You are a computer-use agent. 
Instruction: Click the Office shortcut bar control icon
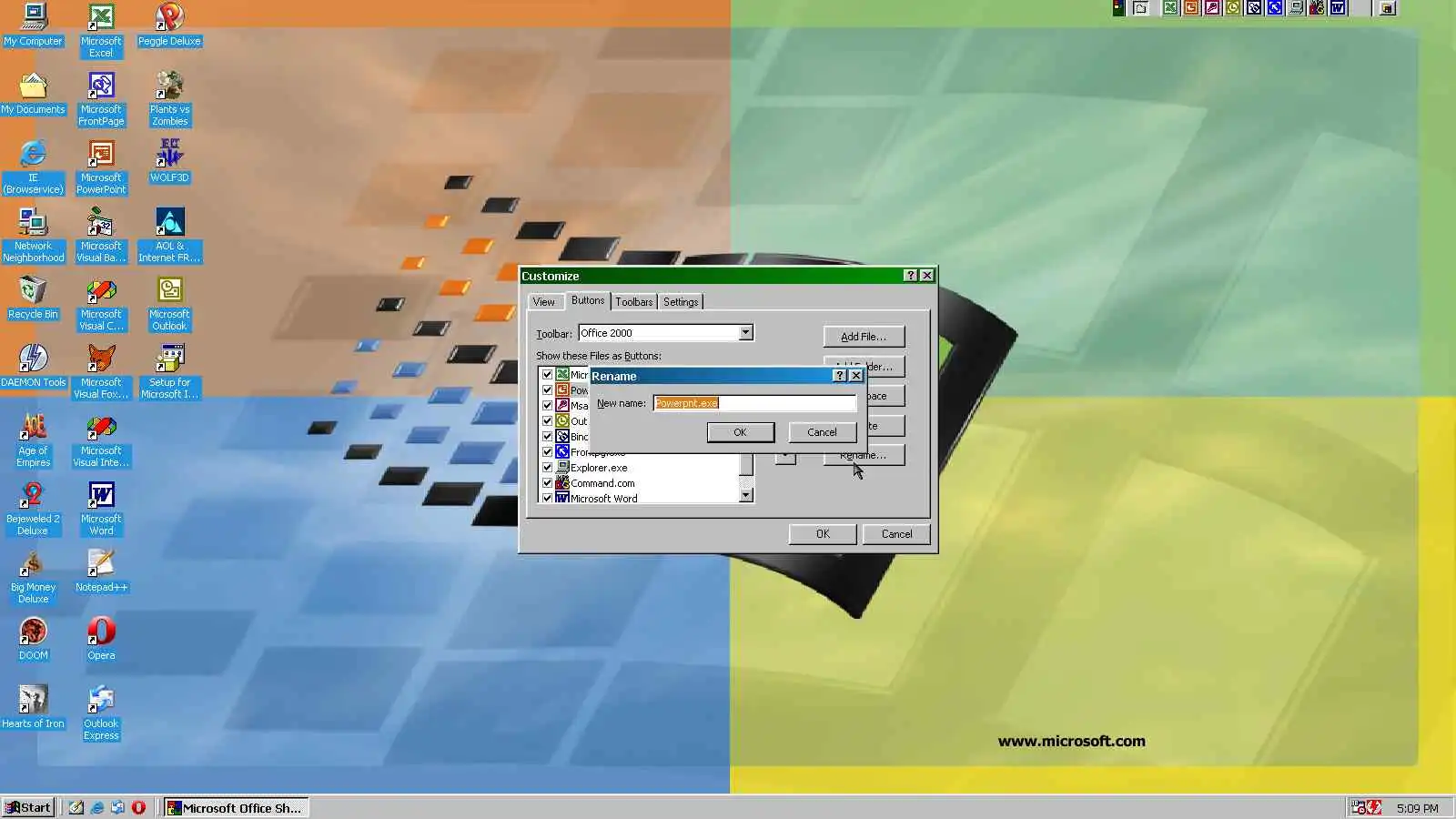pyautogui.click(x=1118, y=8)
